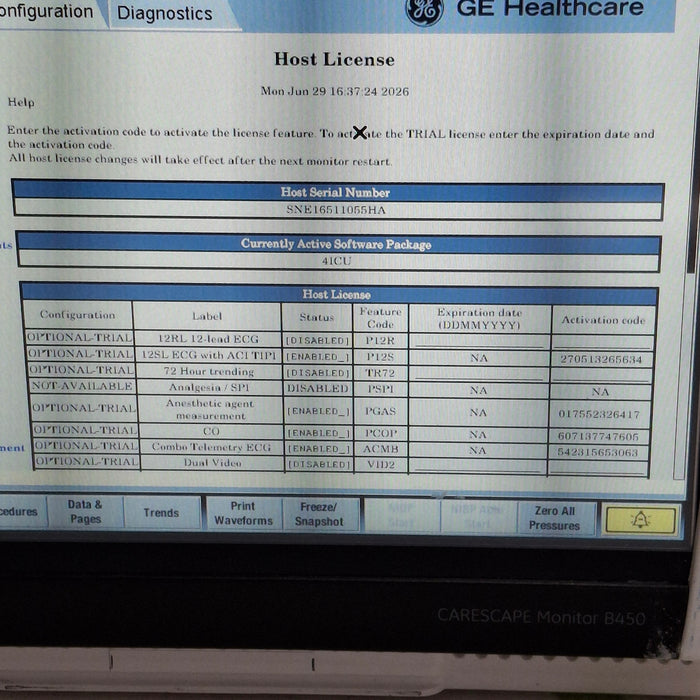This screenshot has height=700, width=700.
Task: Open the Help link
Action: pos(21,102)
